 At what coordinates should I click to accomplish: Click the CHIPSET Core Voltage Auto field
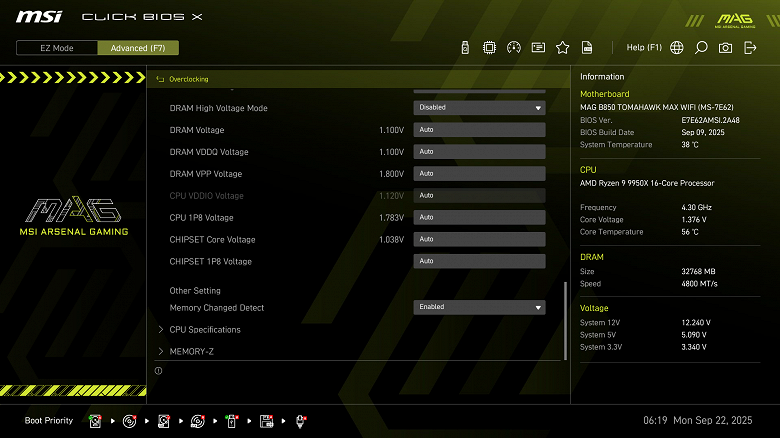pos(479,239)
